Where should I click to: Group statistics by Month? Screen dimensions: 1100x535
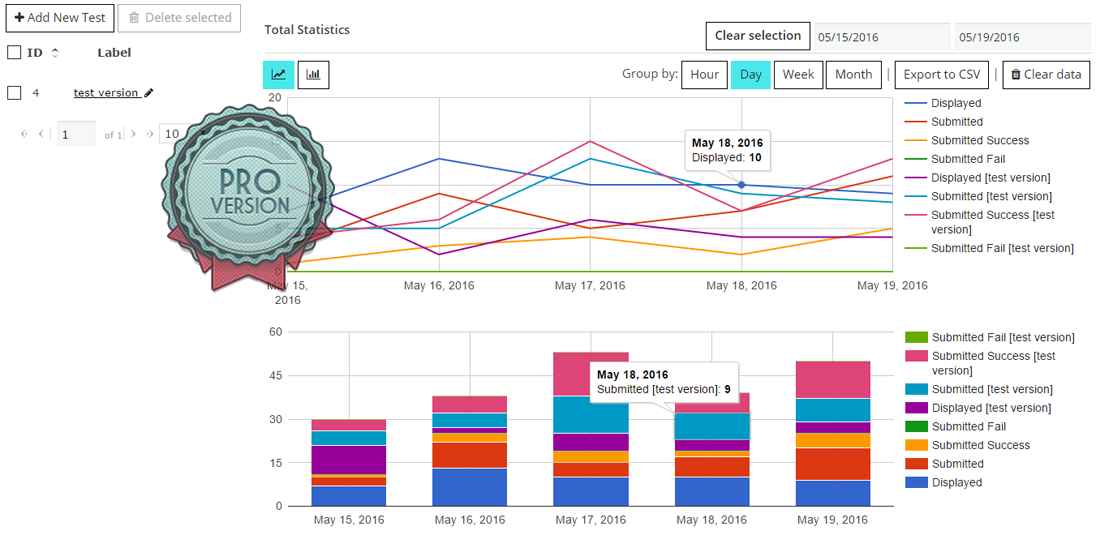[x=853, y=75]
